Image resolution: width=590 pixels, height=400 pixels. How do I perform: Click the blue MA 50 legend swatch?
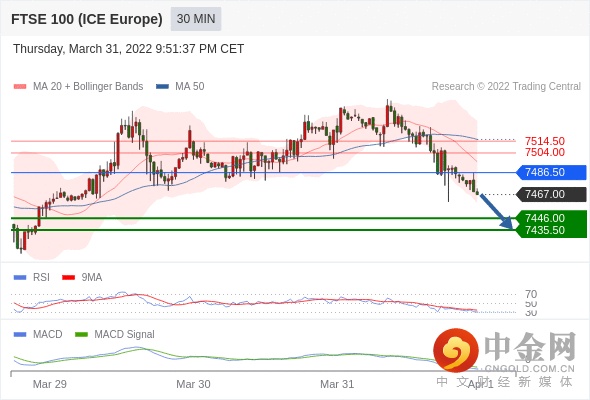pyautogui.click(x=162, y=87)
